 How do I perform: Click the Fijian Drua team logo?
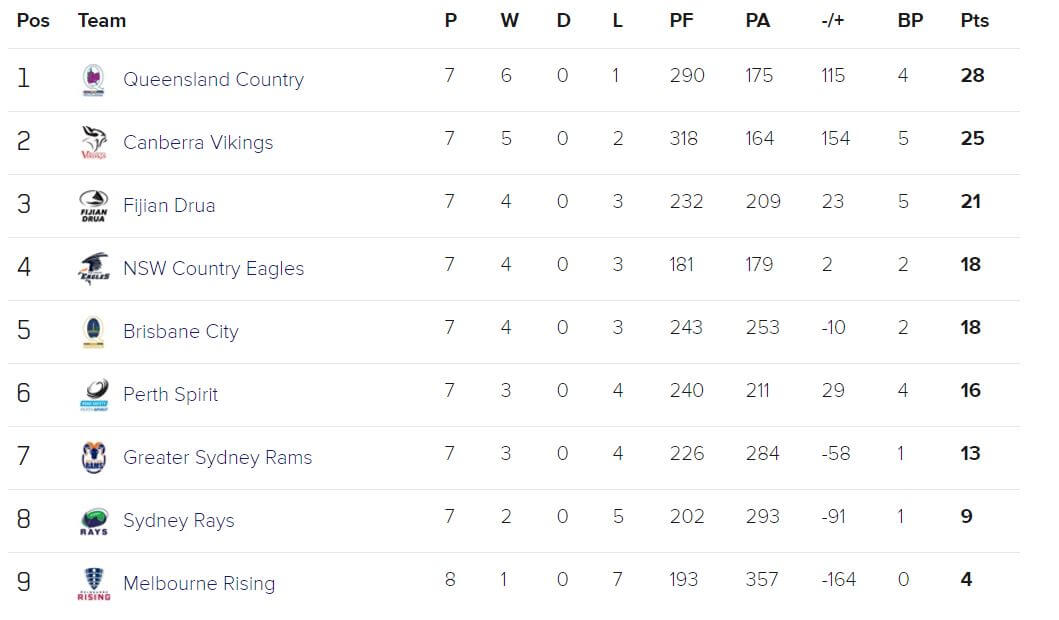coord(93,205)
